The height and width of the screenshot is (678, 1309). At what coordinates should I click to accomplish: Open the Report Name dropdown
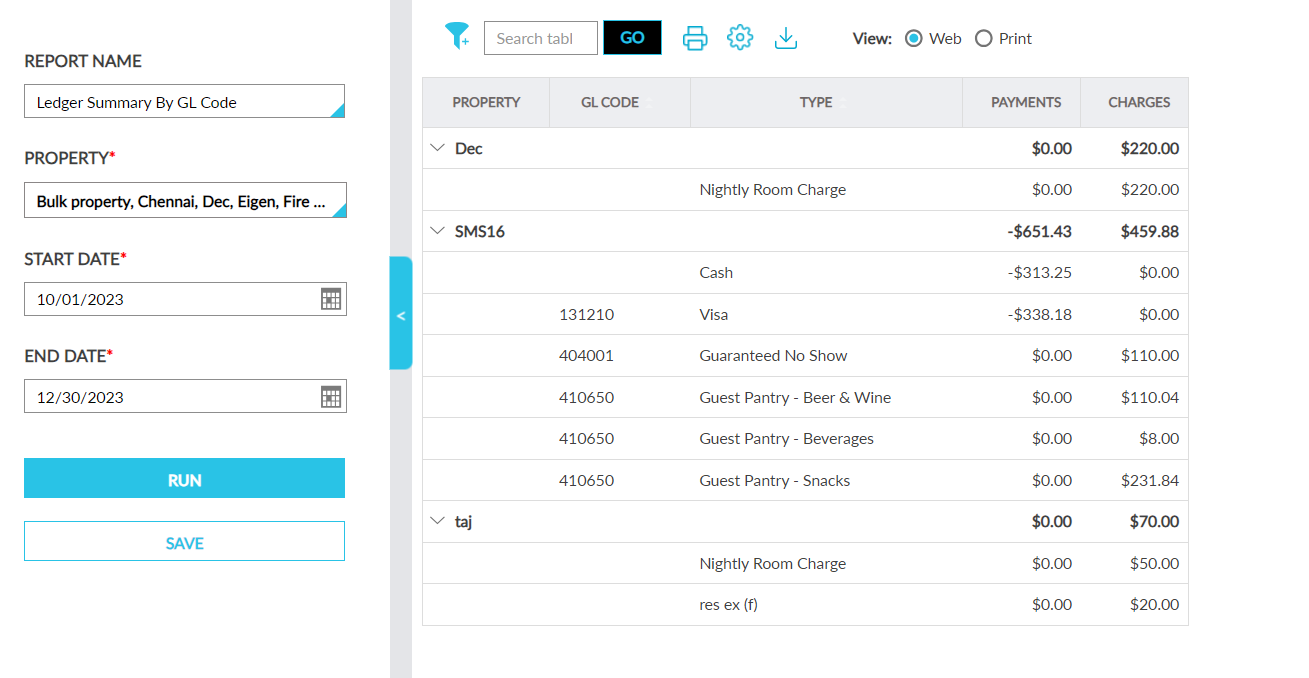coord(185,102)
